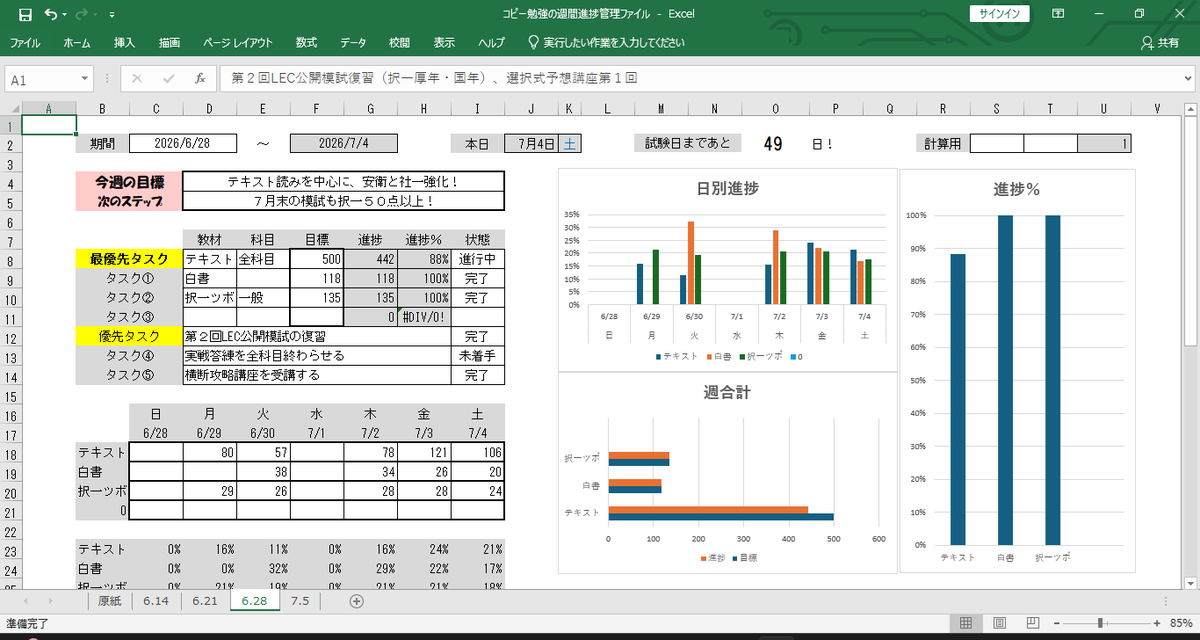Open the ページ レイアウト ribbon tab
This screenshot has width=1200, height=640.
pos(237,43)
